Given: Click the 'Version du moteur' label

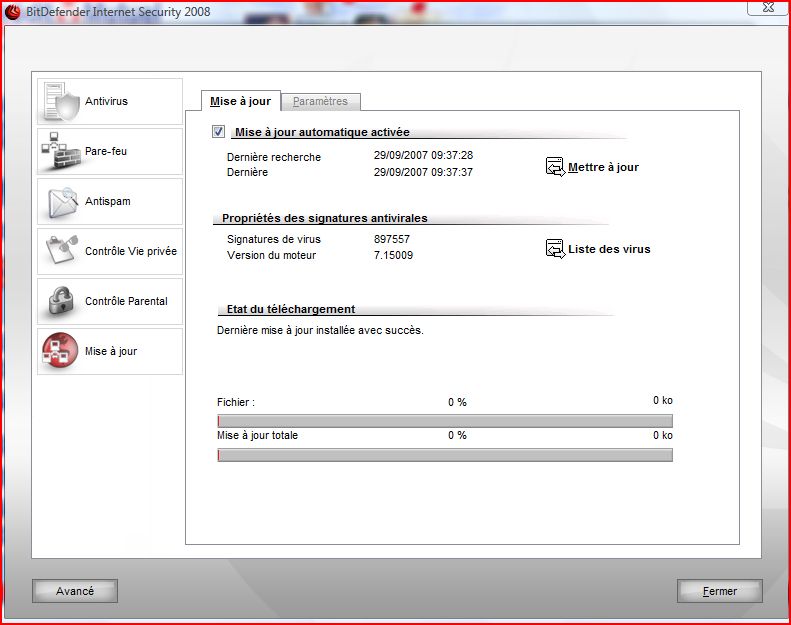Looking at the screenshot, I should 271,255.
